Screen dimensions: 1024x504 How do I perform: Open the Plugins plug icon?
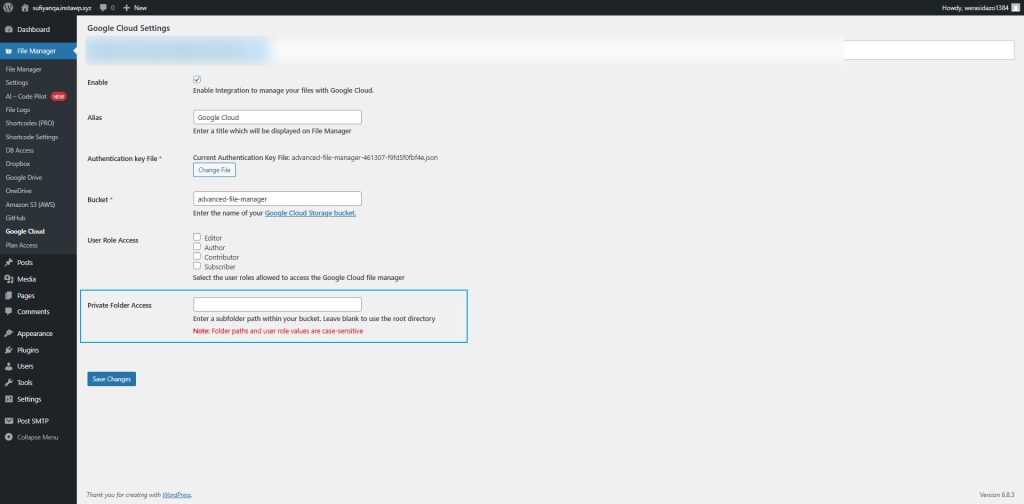(x=9, y=350)
